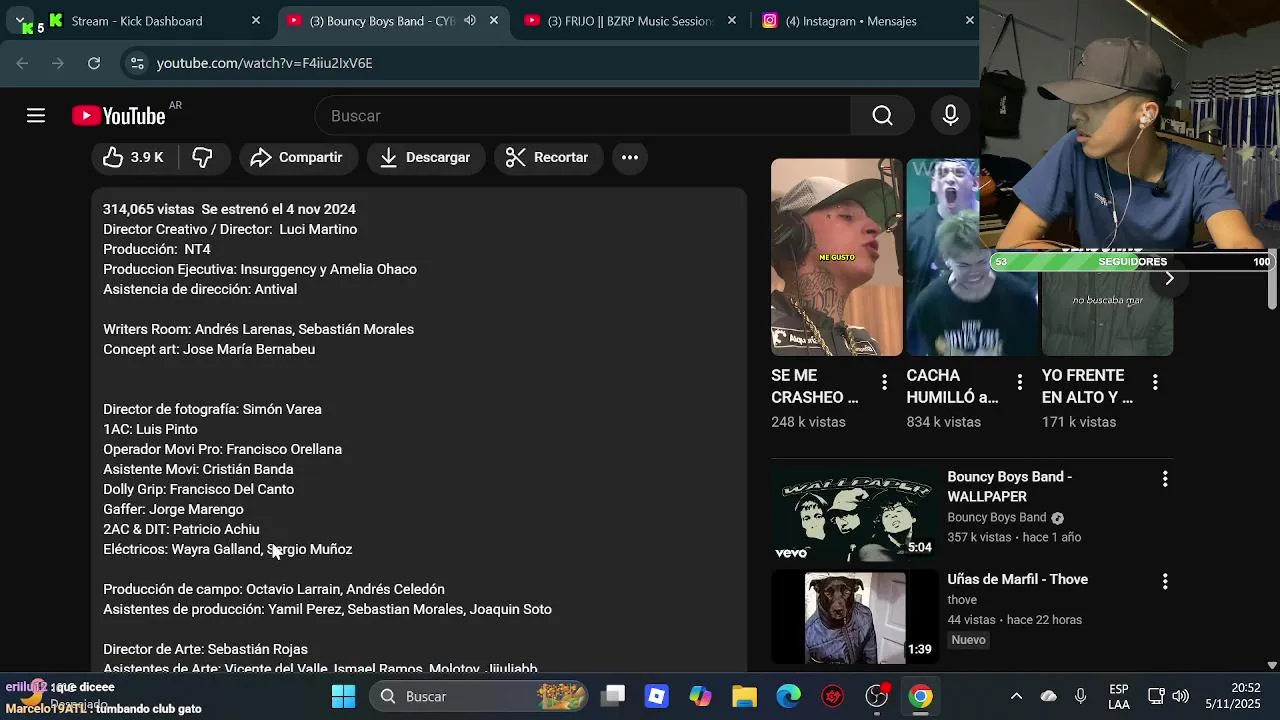Open network and volume quick settings

[1168, 696]
